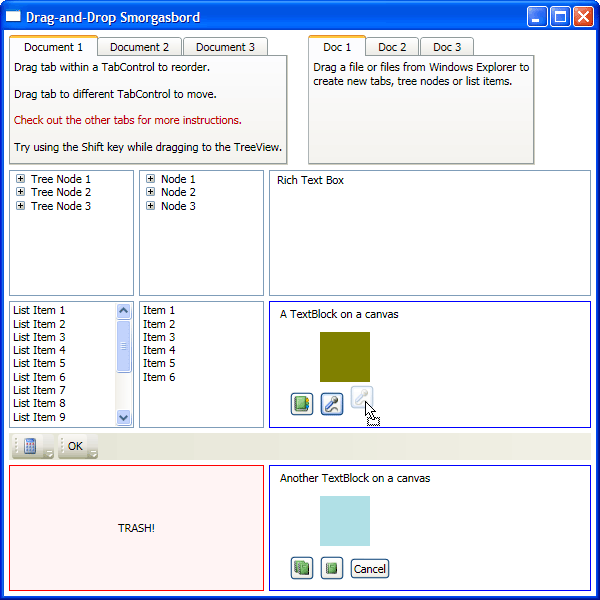
Task: Select List Item 7
Action: coord(39,390)
